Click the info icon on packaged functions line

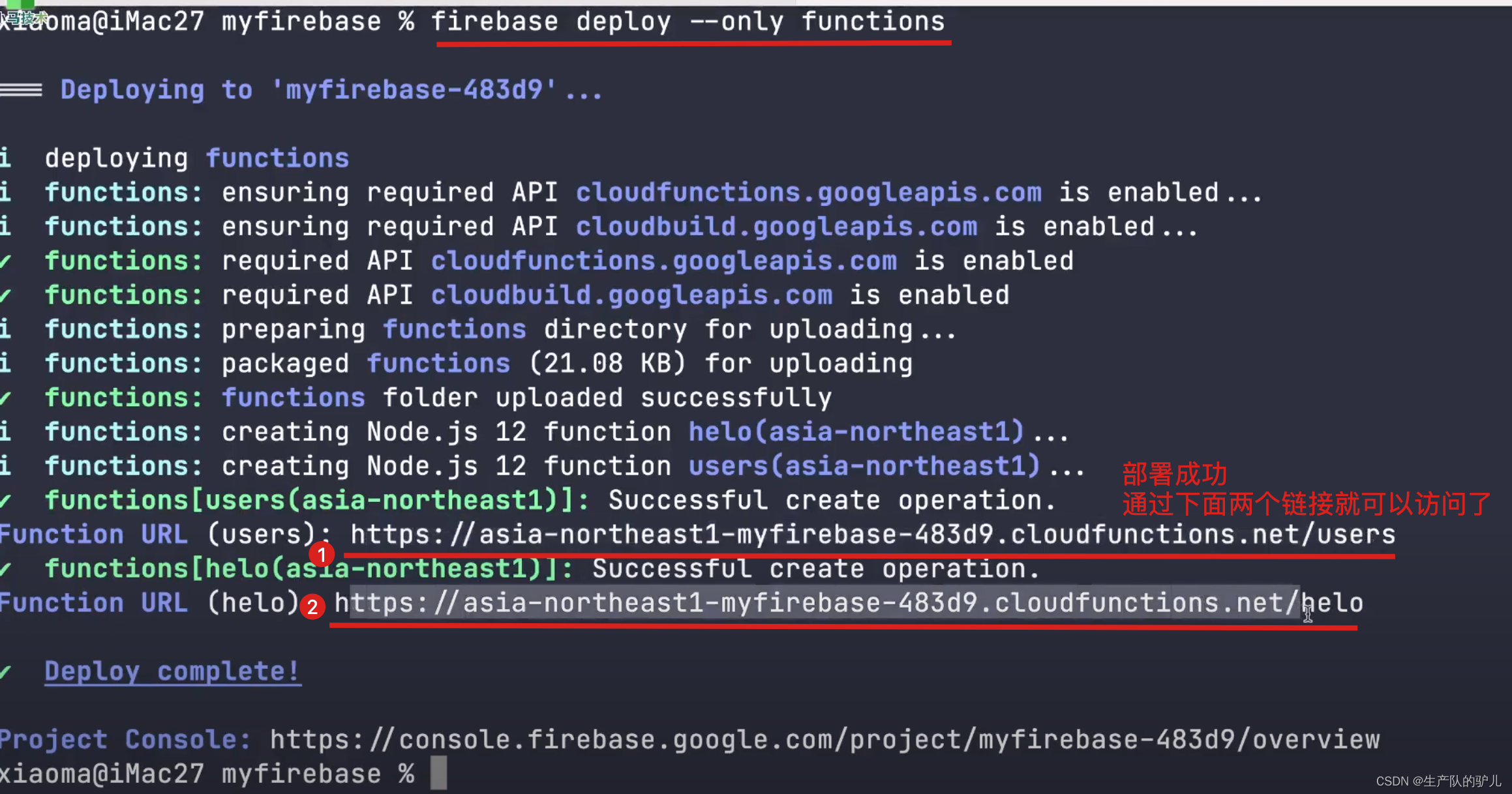tap(5, 363)
